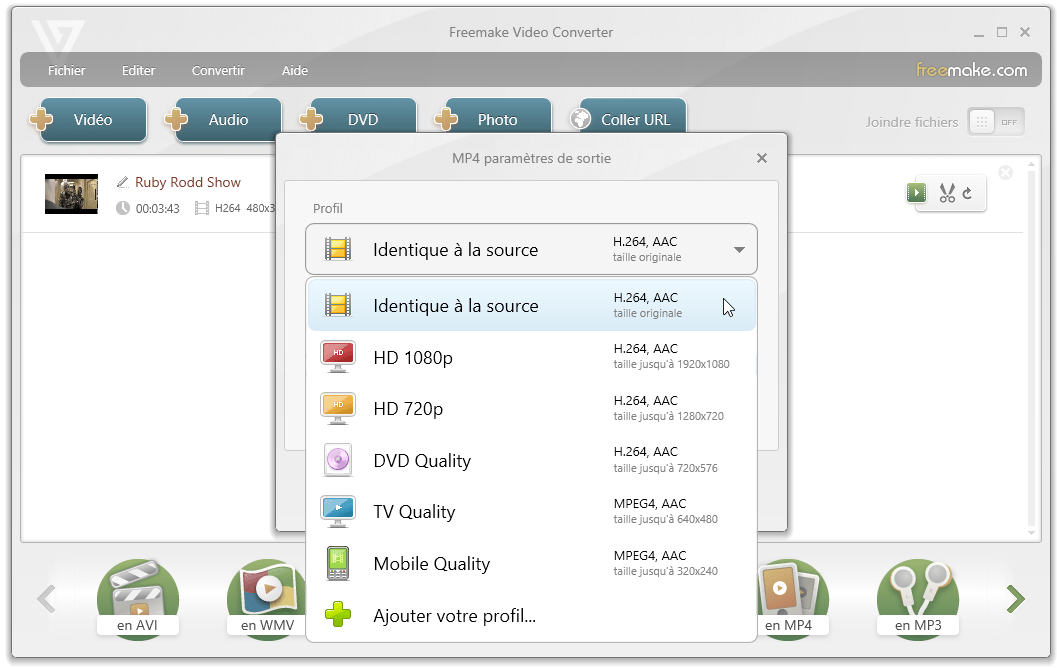Image resolution: width=1057 pixels, height=668 pixels.
Task: Select the DVD Quality profile
Action: (x=532, y=460)
